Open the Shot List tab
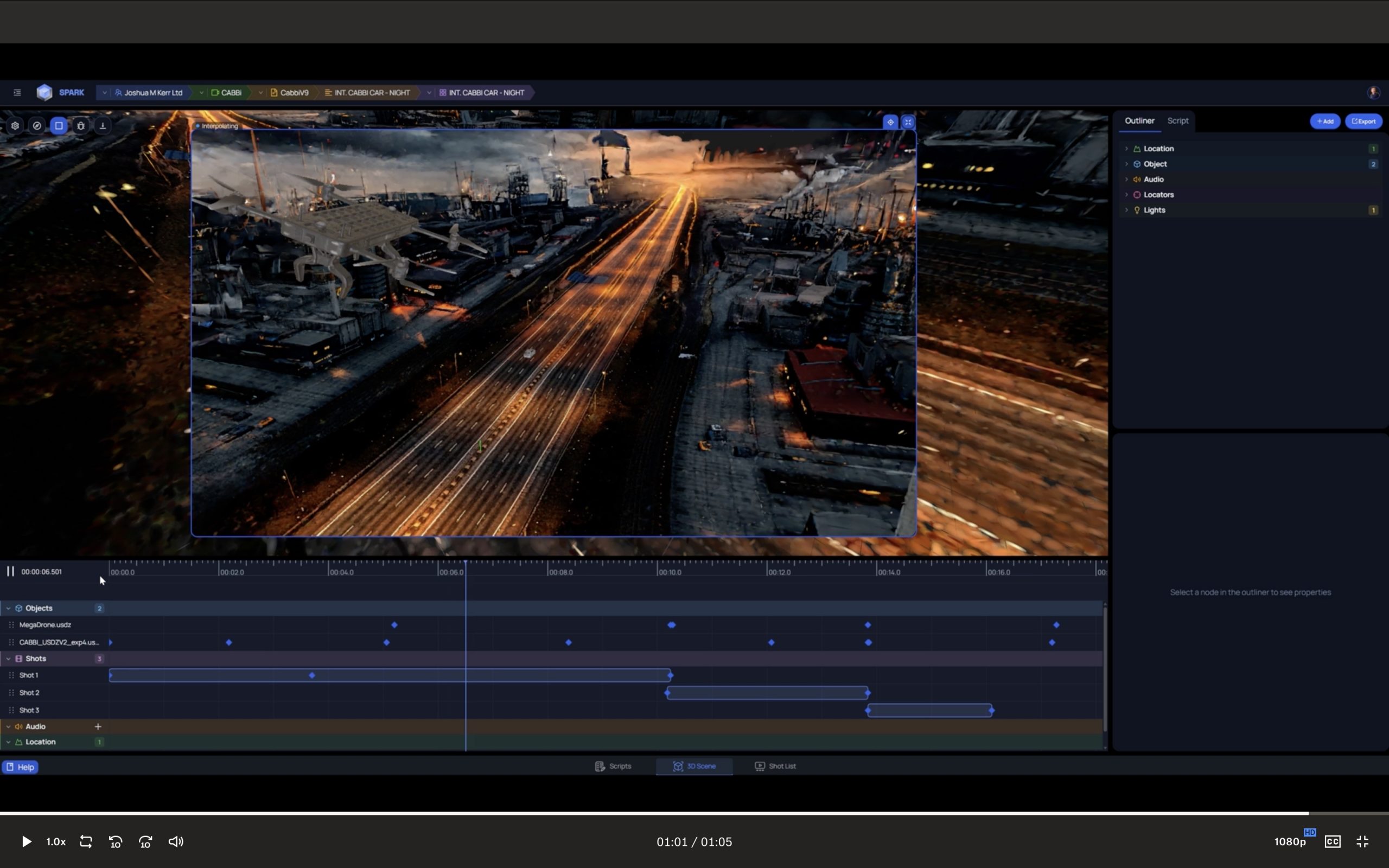The image size is (1389, 868). 775,766
